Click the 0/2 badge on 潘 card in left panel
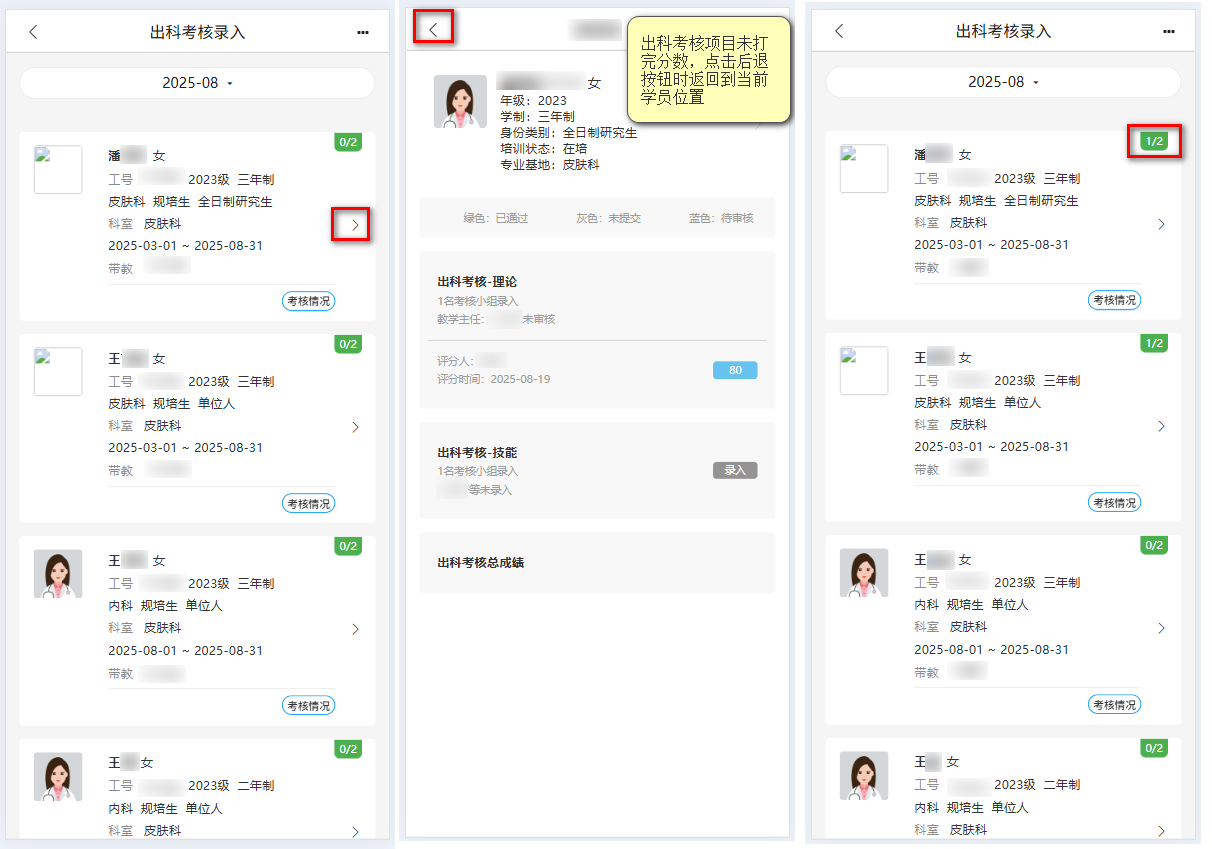Image resolution: width=1212 pixels, height=849 pixels. pyautogui.click(x=348, y=142)
